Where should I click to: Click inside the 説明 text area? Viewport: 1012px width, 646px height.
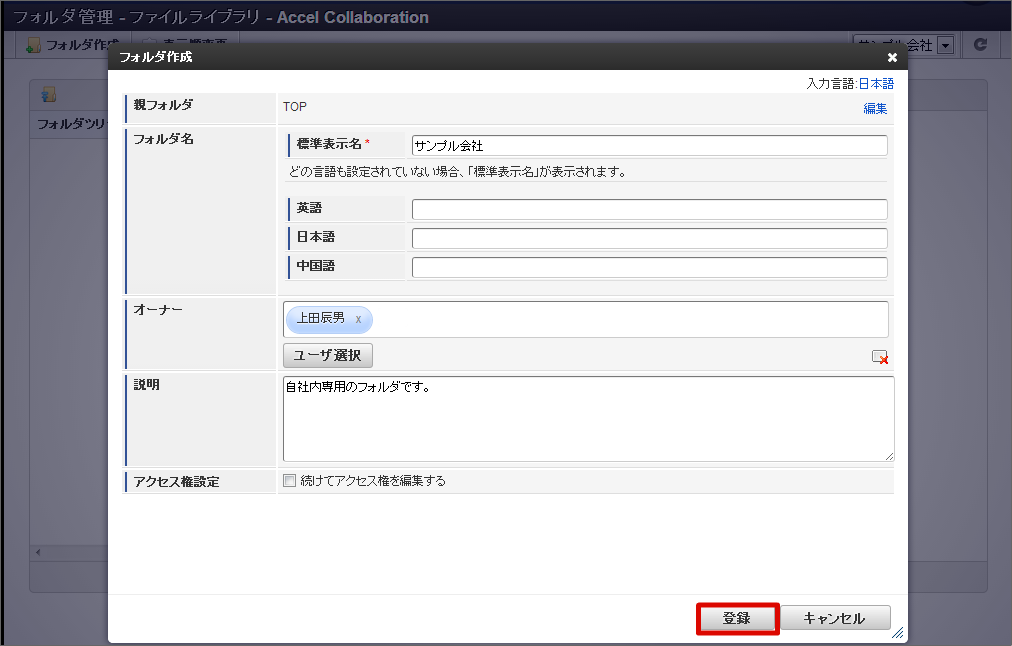pyautogui.click(x=589, y=419)
